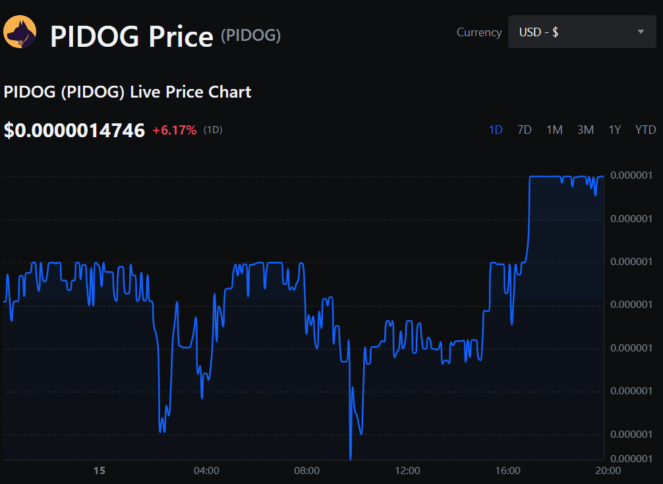
Task: Switch to the 1M time range
Action: pyautogui.click(x=554, y=130)
